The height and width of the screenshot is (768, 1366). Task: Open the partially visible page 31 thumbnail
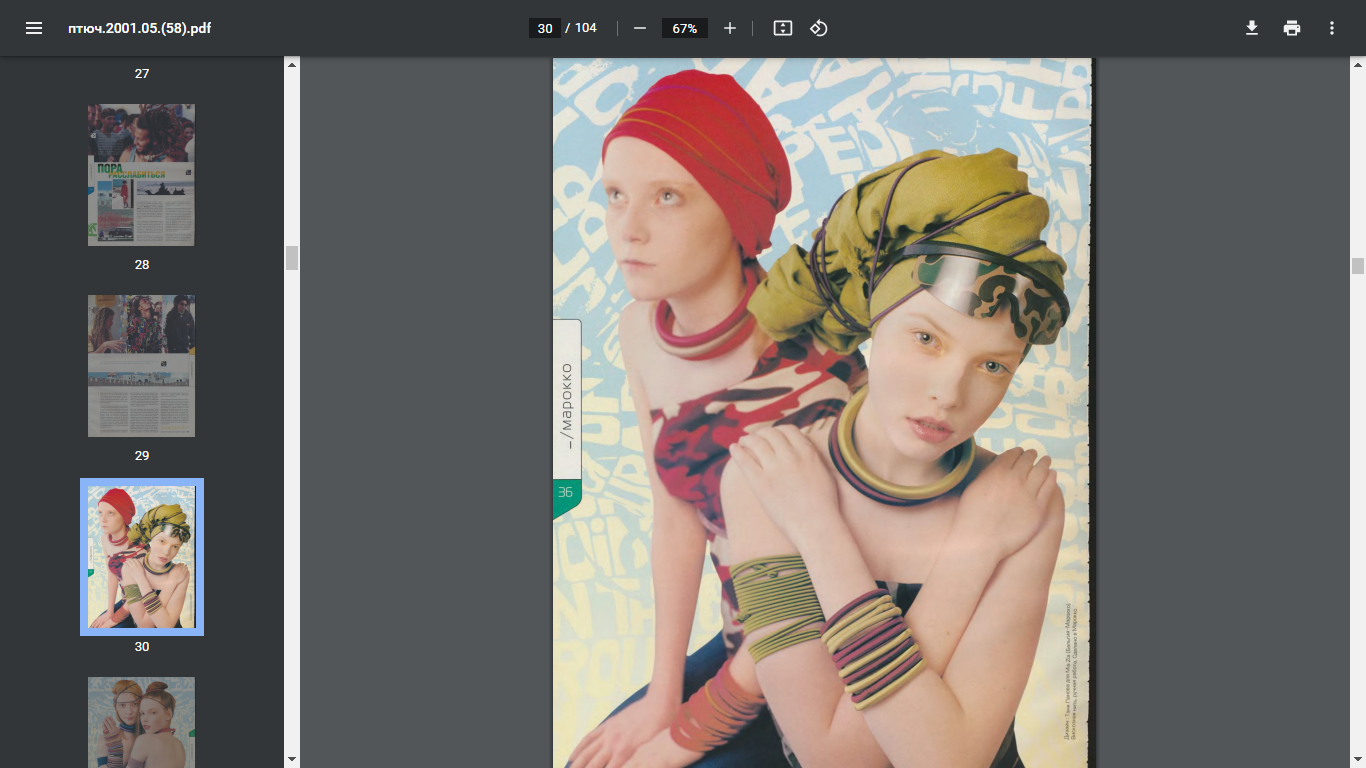(141, 722)
